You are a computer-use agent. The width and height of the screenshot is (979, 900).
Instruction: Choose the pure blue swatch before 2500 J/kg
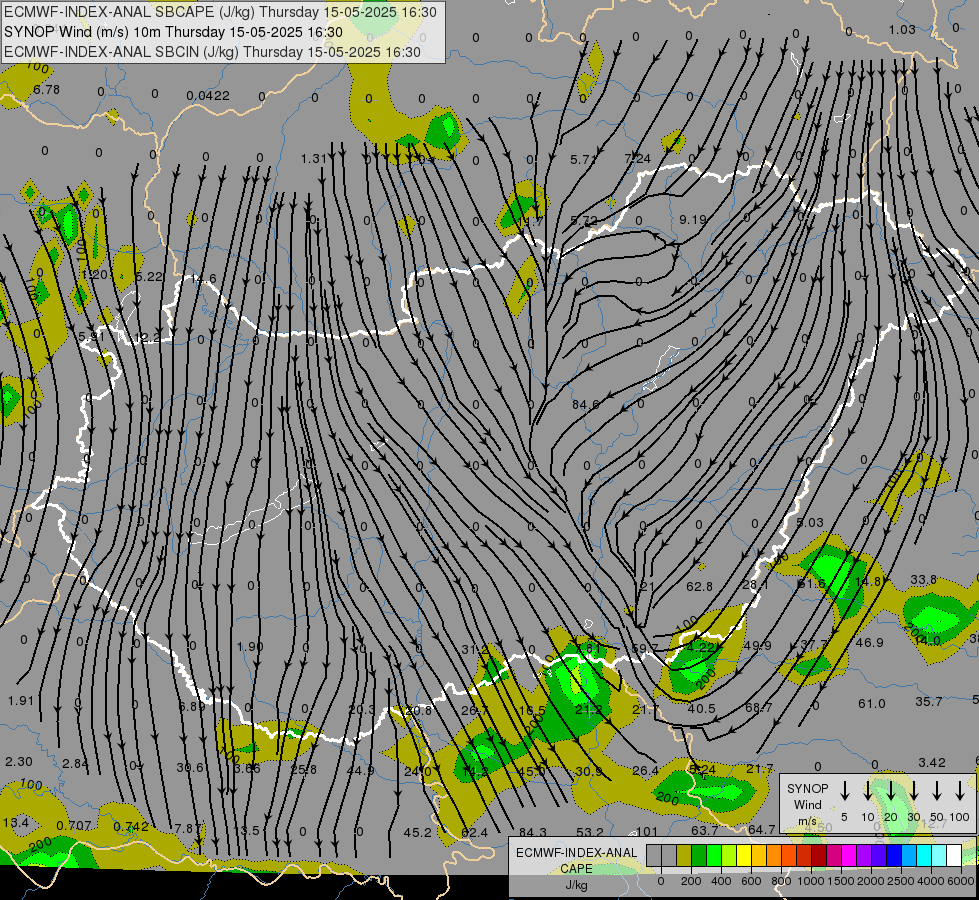click(894, 856)
